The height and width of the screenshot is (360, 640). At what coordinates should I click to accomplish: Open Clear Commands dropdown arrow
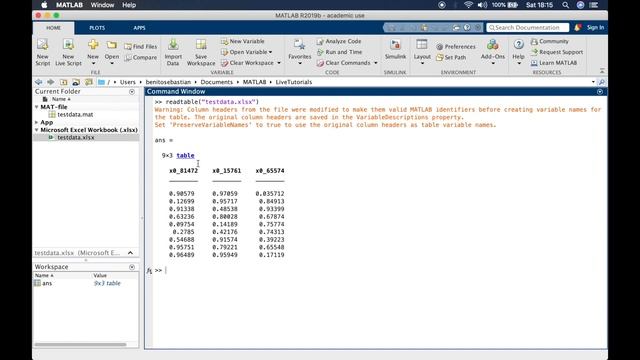(376, 63)
